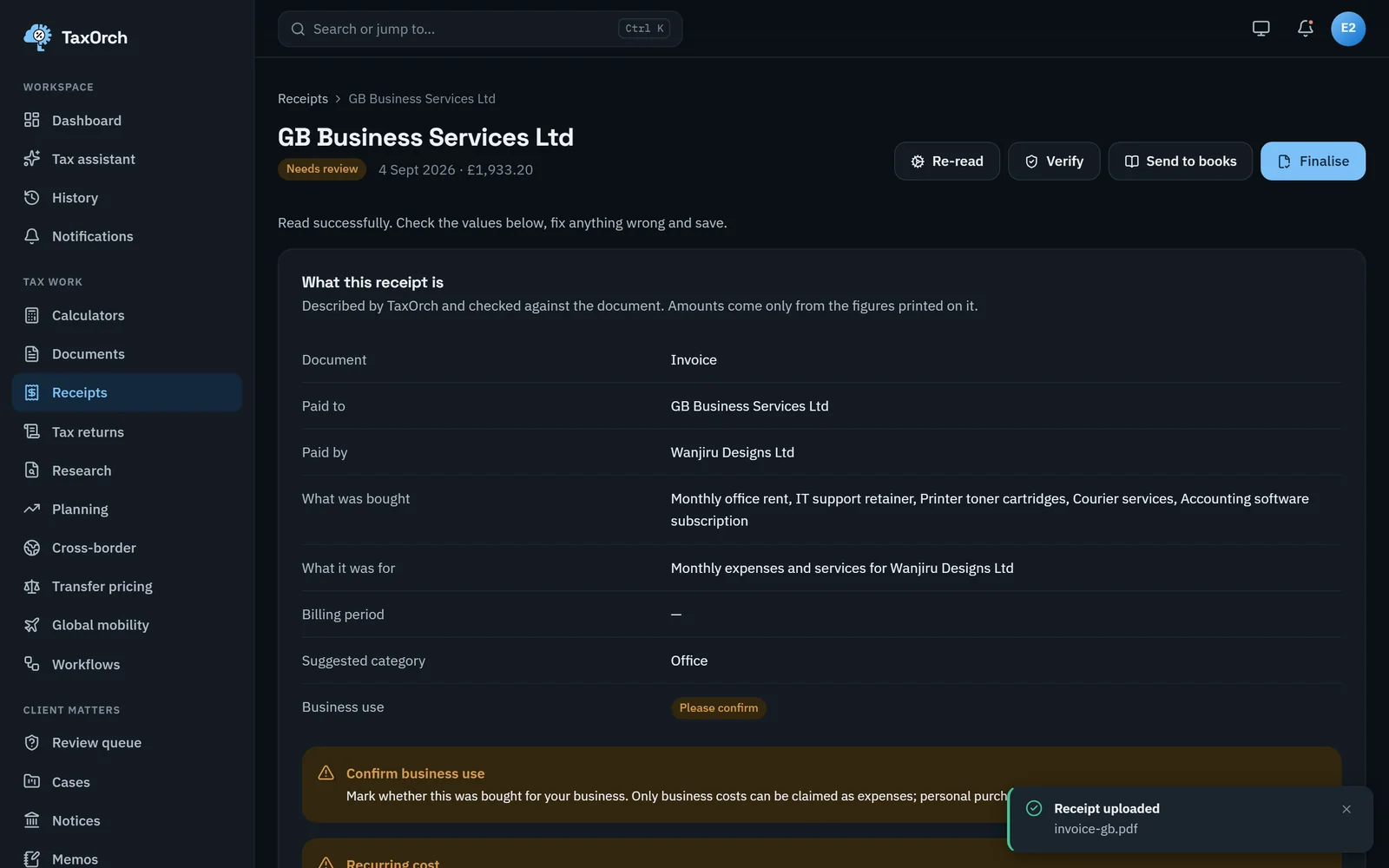Screen dimensions: 1389x868
Task: Click the Ctrl K shortcut badge
Action: (x=644, y=29)
